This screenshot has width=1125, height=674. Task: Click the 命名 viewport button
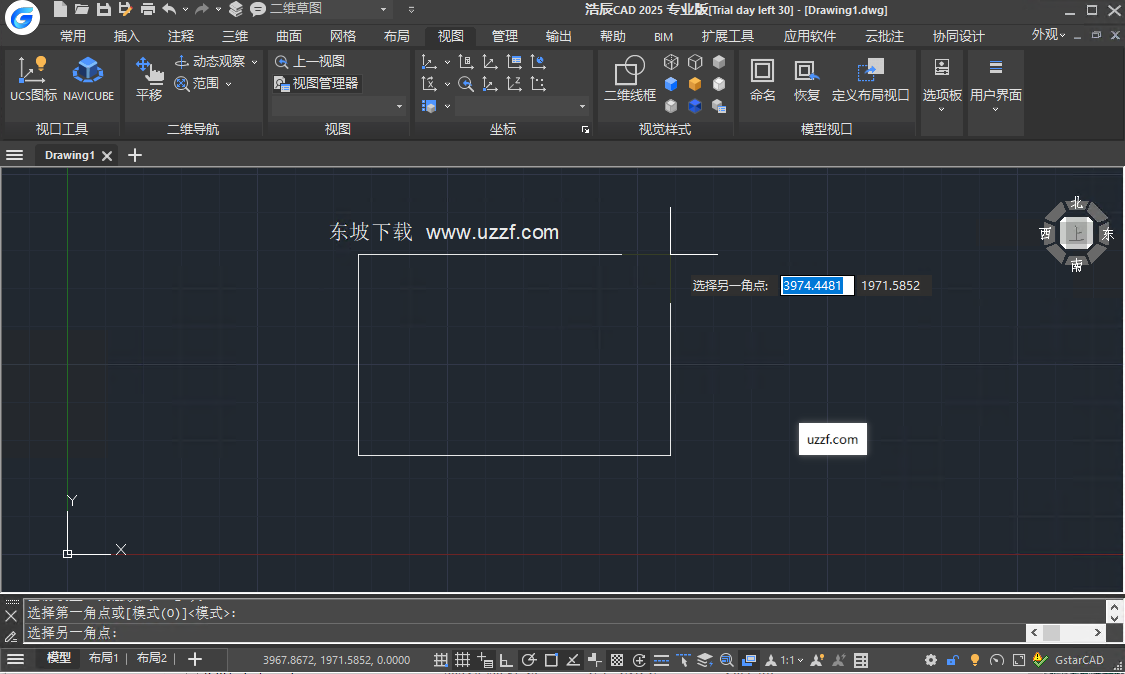762,80
